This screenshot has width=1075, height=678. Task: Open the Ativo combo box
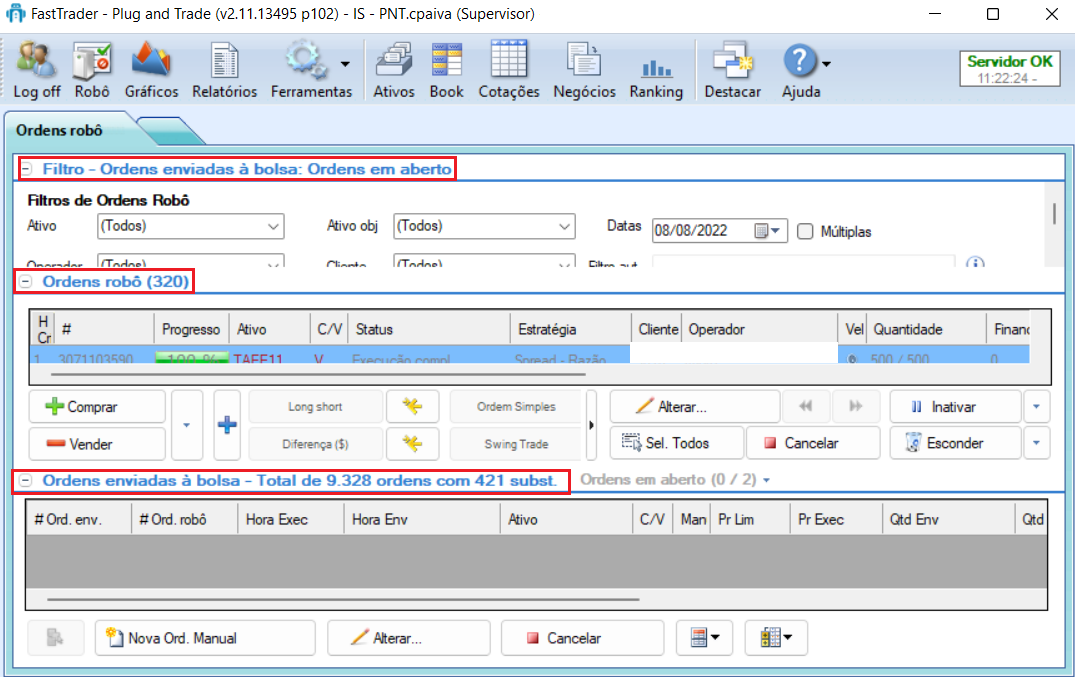(x=191, y=226)
